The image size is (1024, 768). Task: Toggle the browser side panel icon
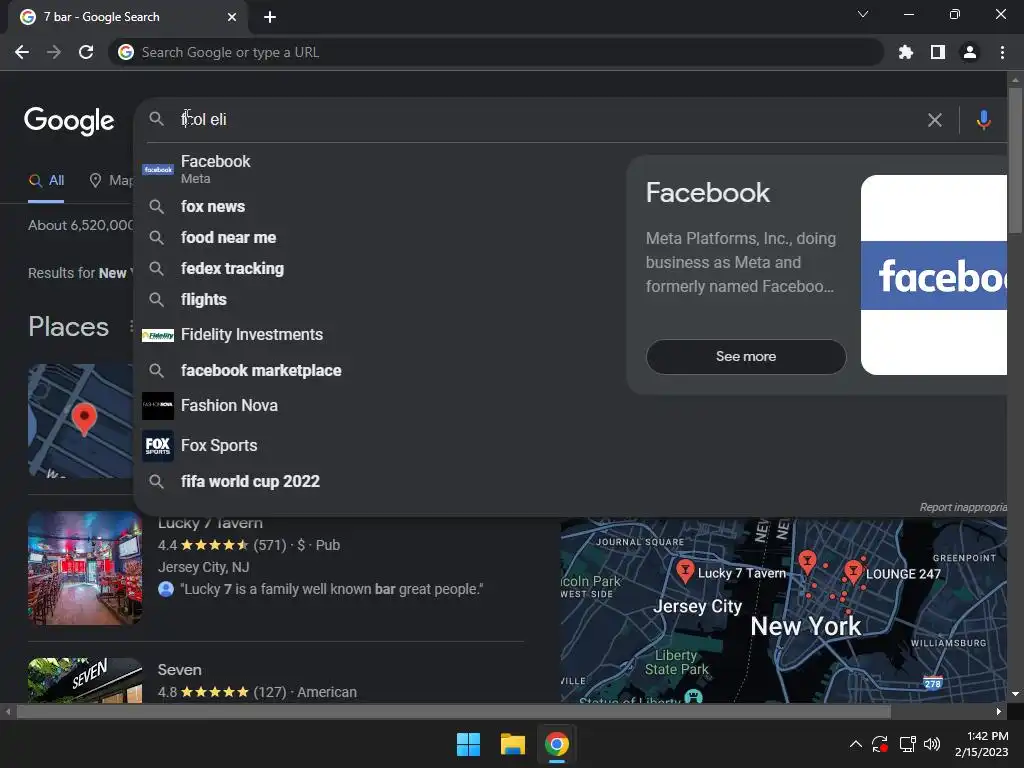pos(938,52)
